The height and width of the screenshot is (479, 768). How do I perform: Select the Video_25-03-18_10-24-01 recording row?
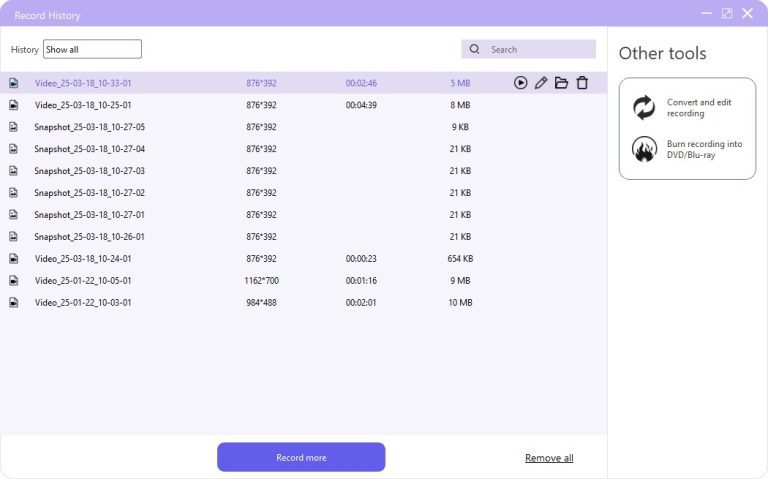point(83,258)
